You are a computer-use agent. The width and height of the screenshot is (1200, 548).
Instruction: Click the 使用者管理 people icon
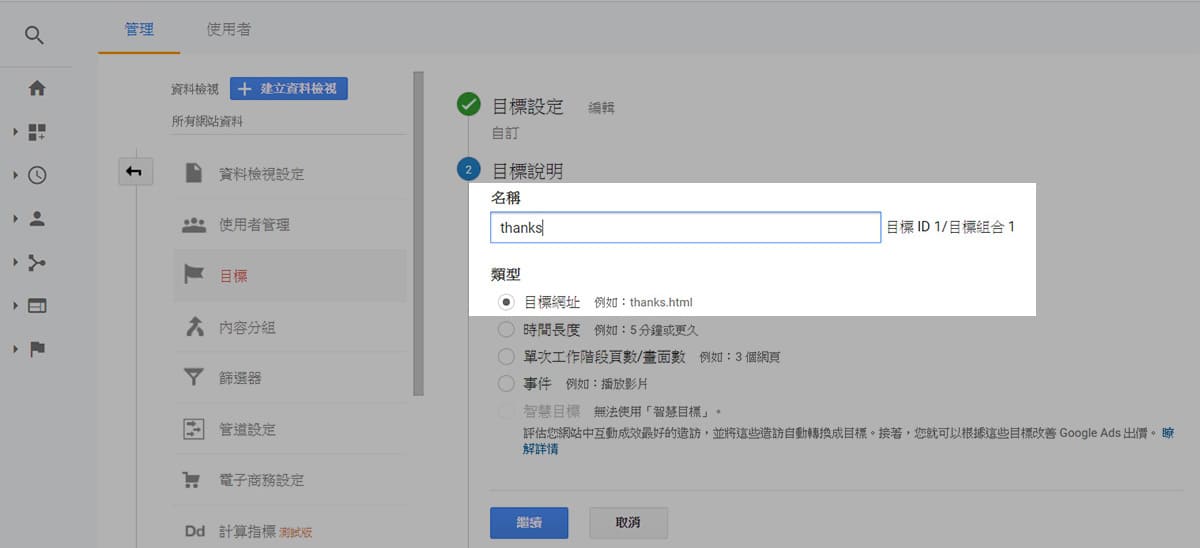(x=194, y=225)
